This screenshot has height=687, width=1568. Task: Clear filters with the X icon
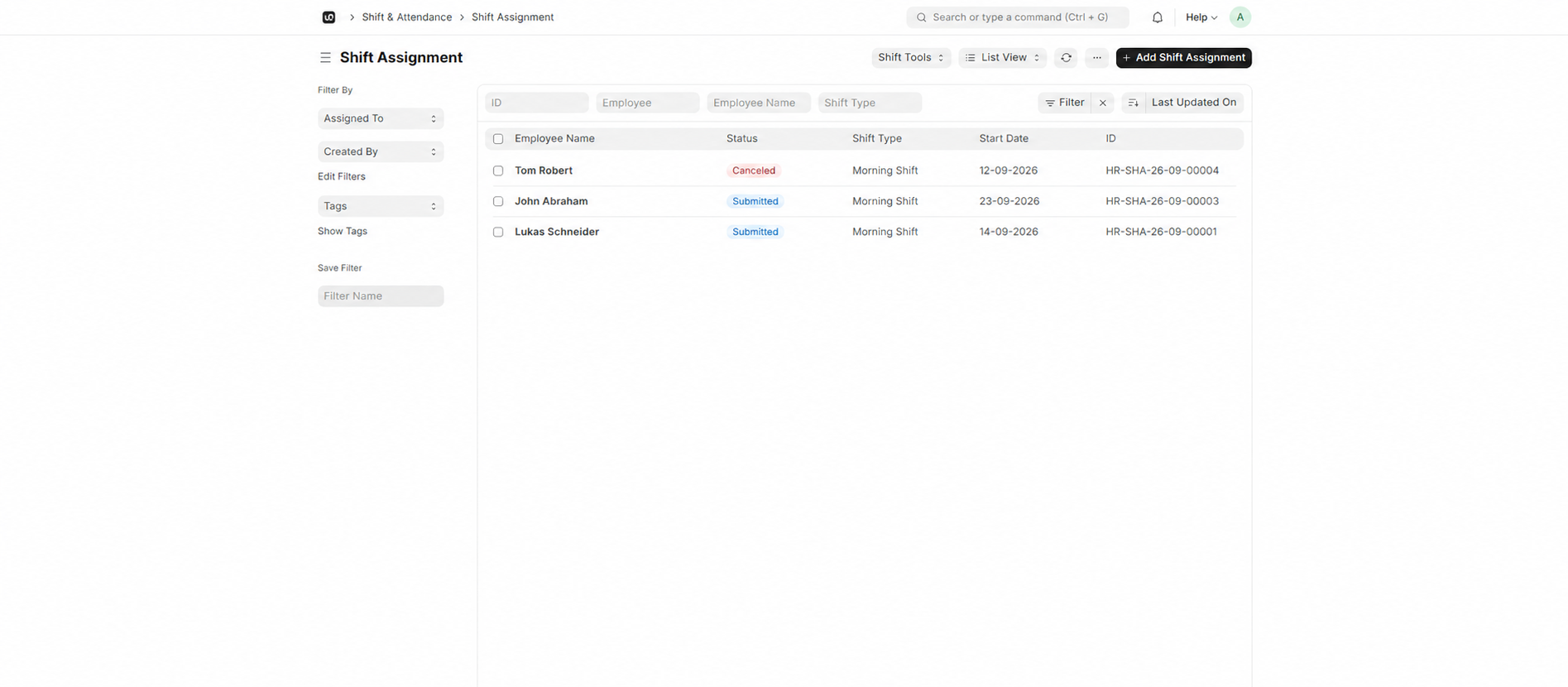tap(1102, 103)
